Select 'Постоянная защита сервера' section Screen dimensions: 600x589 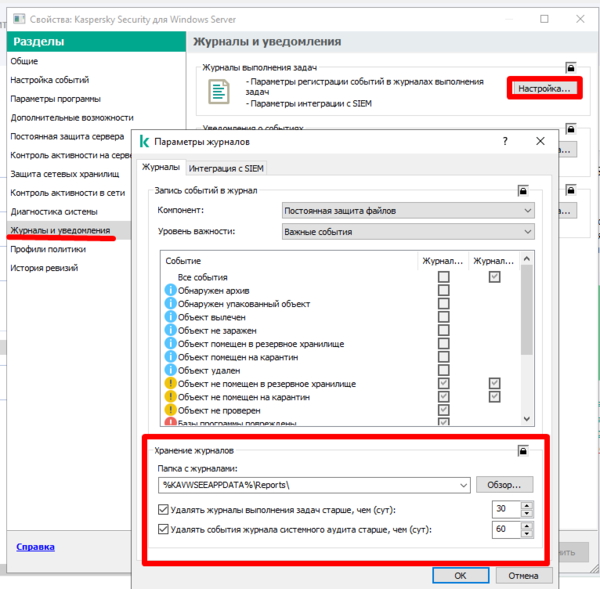[67, 136]
